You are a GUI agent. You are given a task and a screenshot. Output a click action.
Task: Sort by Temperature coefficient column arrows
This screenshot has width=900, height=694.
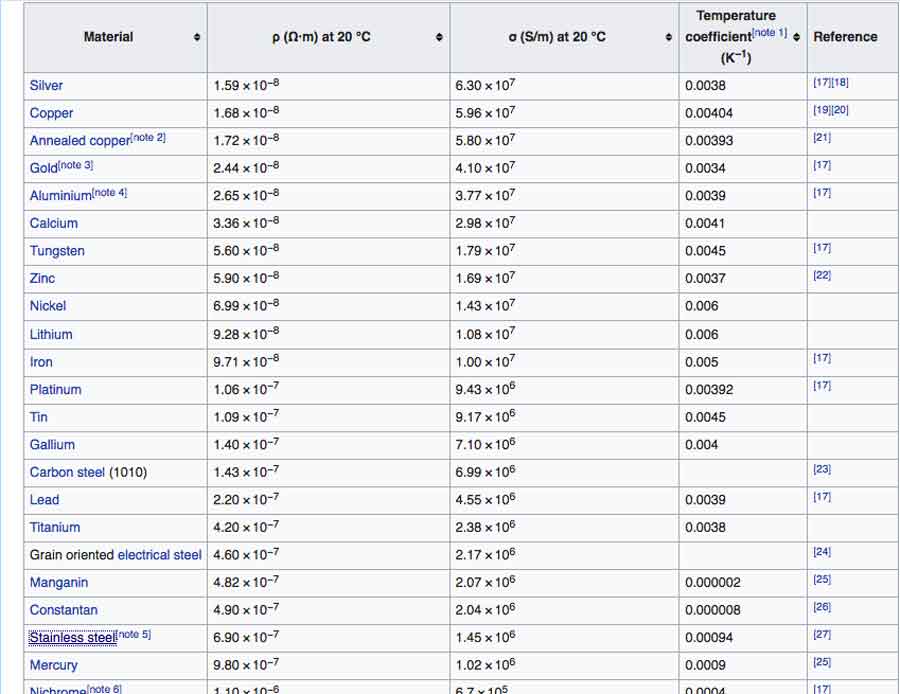click(x=797, y=37)
